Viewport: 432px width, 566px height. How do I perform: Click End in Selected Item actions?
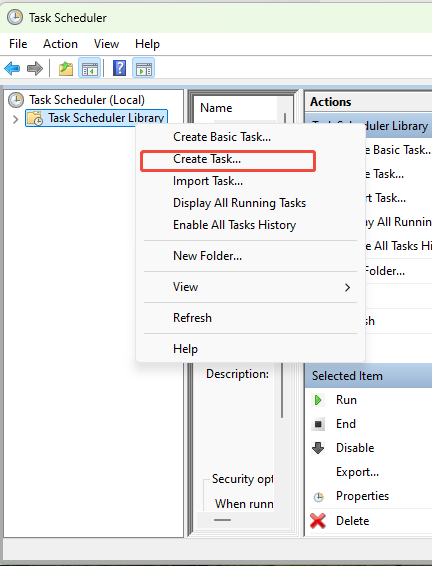coord(346,424)
